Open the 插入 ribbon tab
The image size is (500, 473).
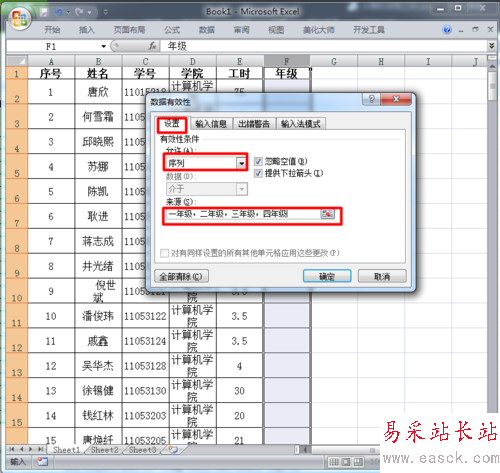point(87,30)
